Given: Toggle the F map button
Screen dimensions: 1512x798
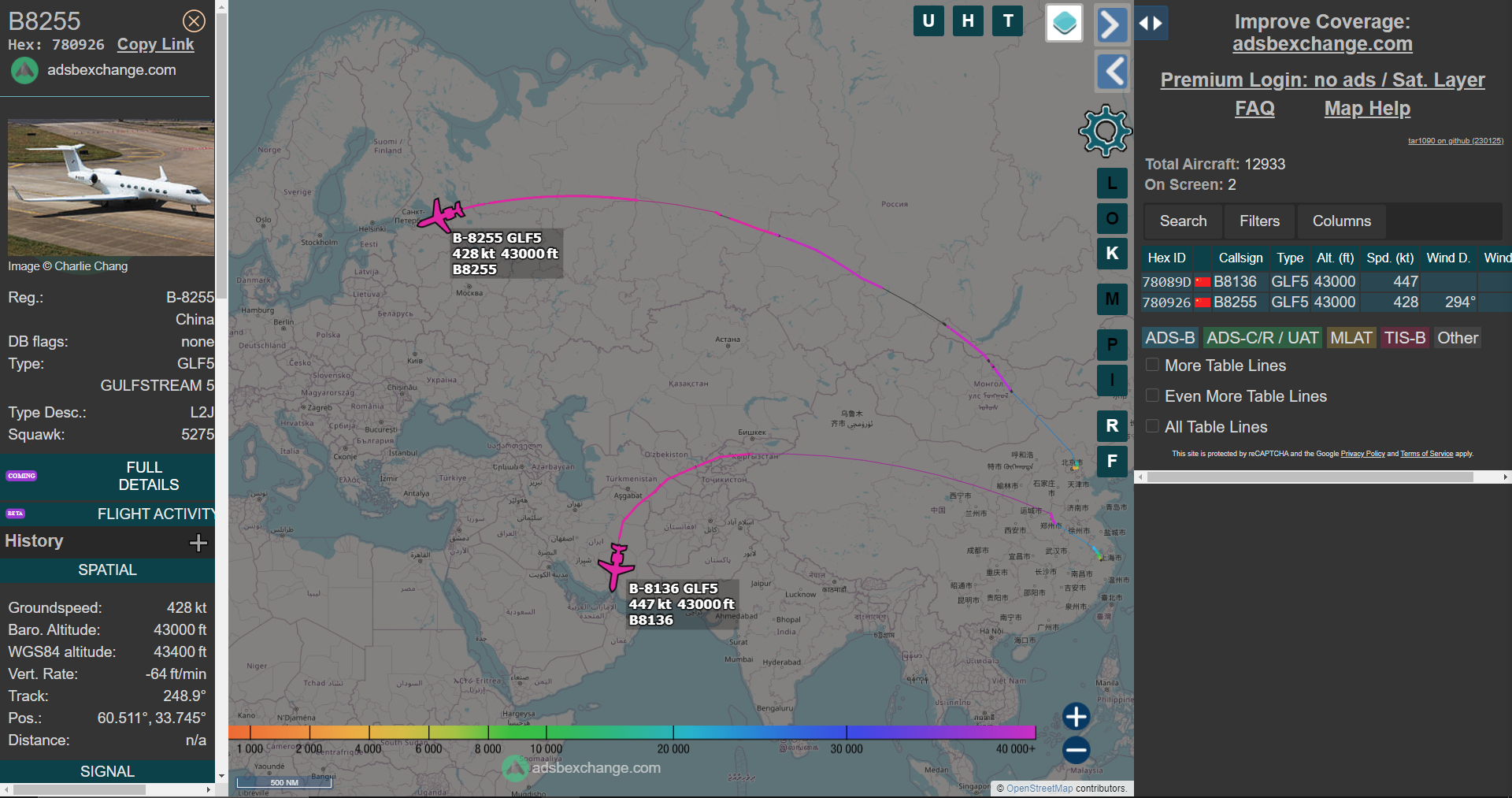Looking at the screenshot, I should point(1112,462).
